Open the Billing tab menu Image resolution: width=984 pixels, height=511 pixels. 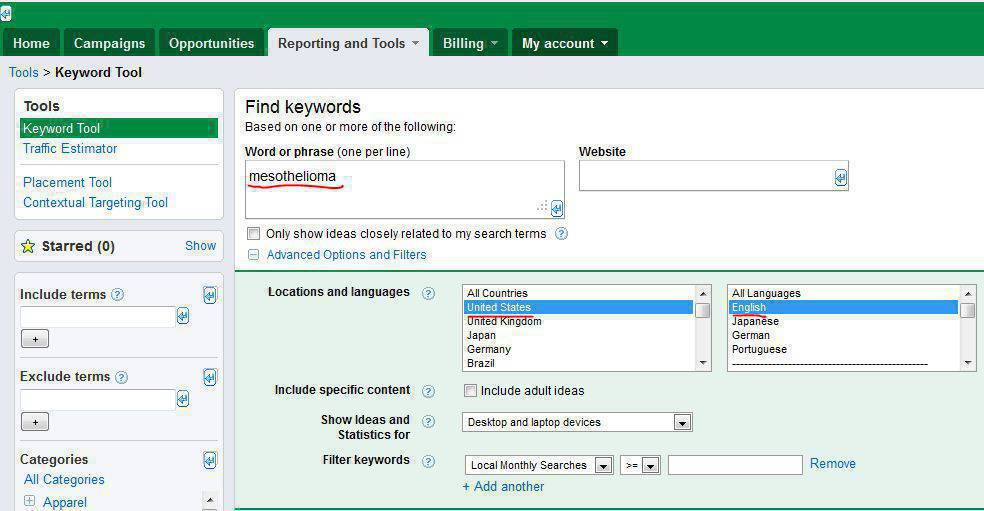pos(470,43)
